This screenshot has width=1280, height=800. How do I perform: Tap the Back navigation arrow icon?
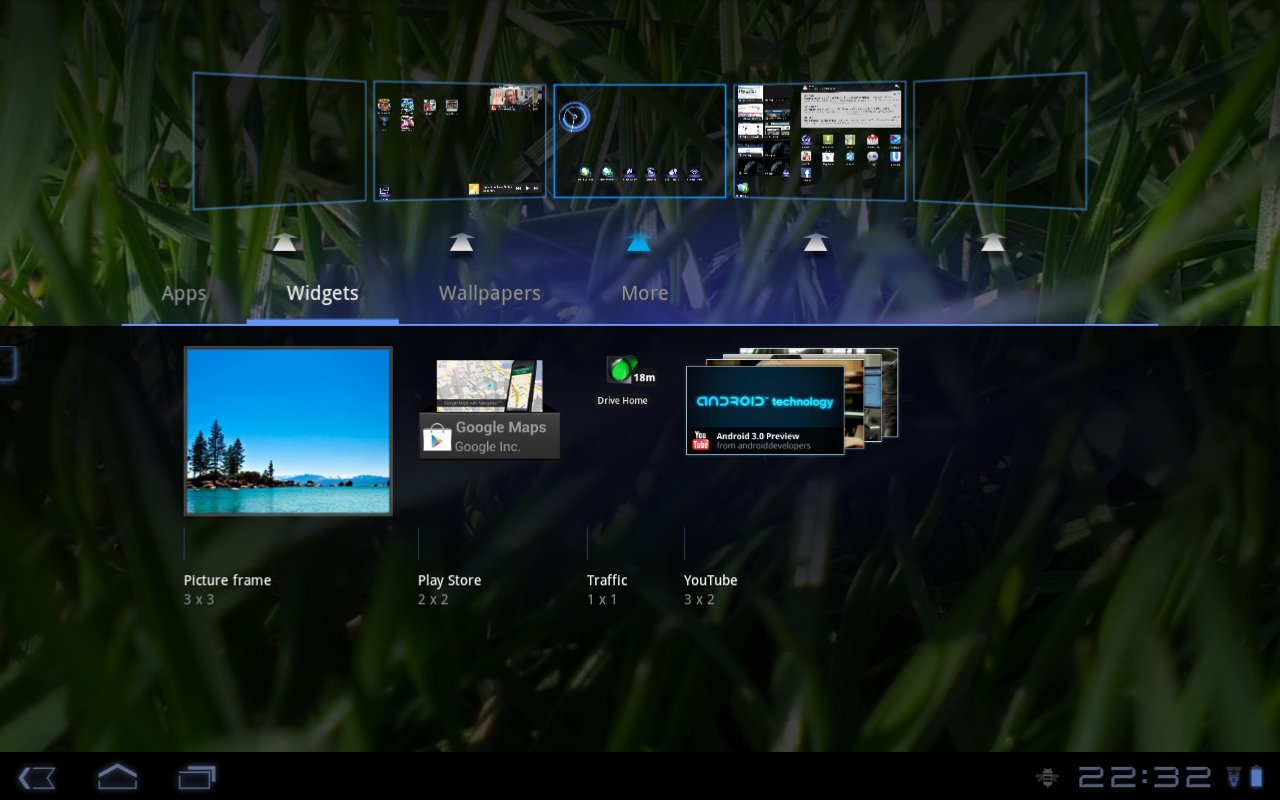[36, 777]
